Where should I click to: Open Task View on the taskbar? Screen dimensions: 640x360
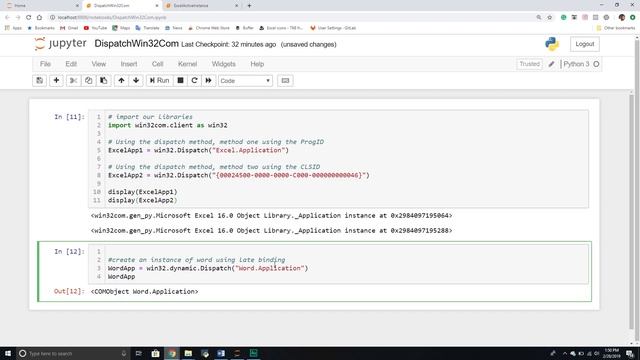coord(138,353)
